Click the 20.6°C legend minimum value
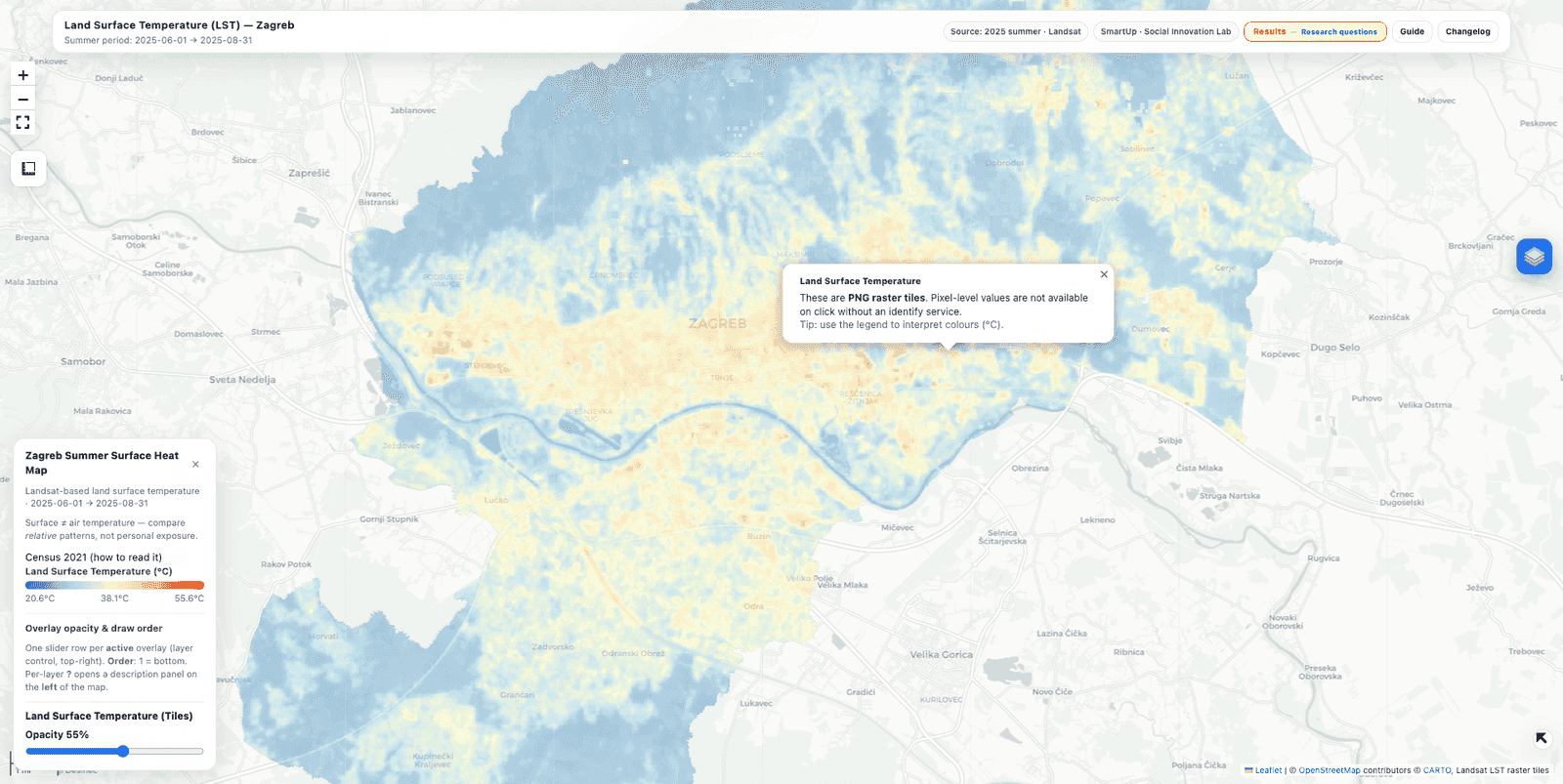 click(40, 598)
